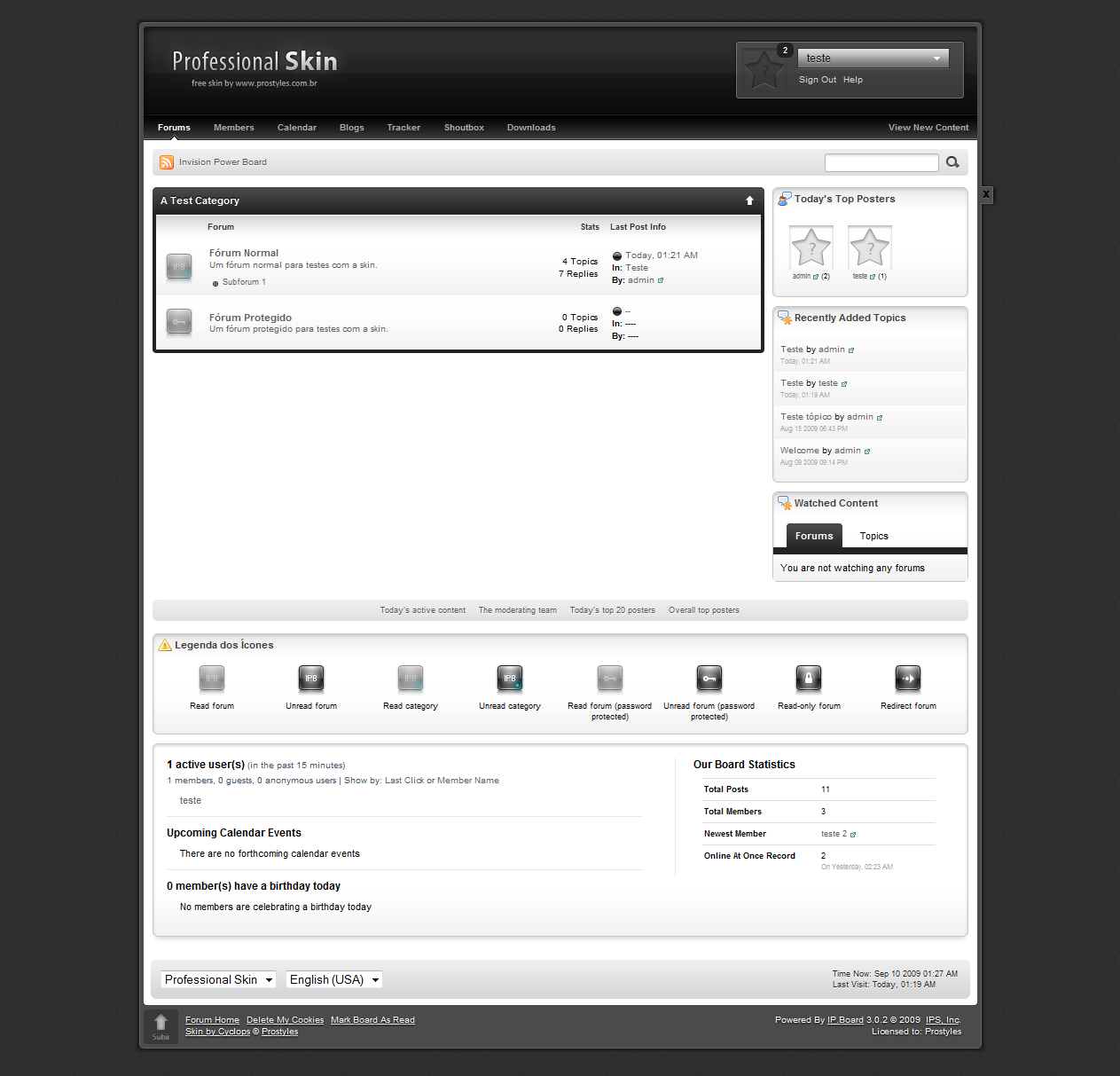The width and height of the screenshot is (1120, 1076).
Task: Click inside the search input field
Action: (881, 162)
